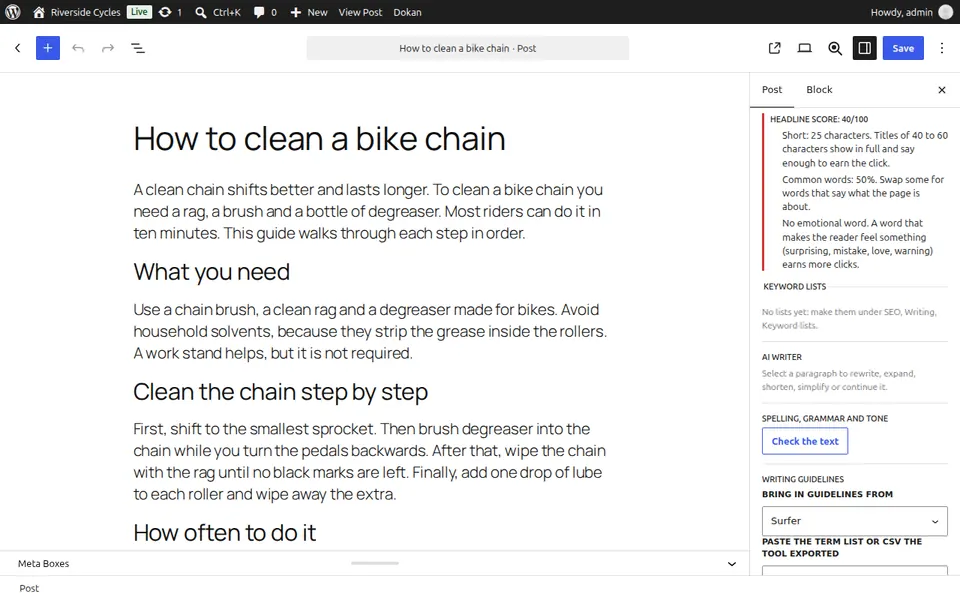Toggle the blue block inserter plus button
Screen dimensions: 960x600
(x=48, y=48)
